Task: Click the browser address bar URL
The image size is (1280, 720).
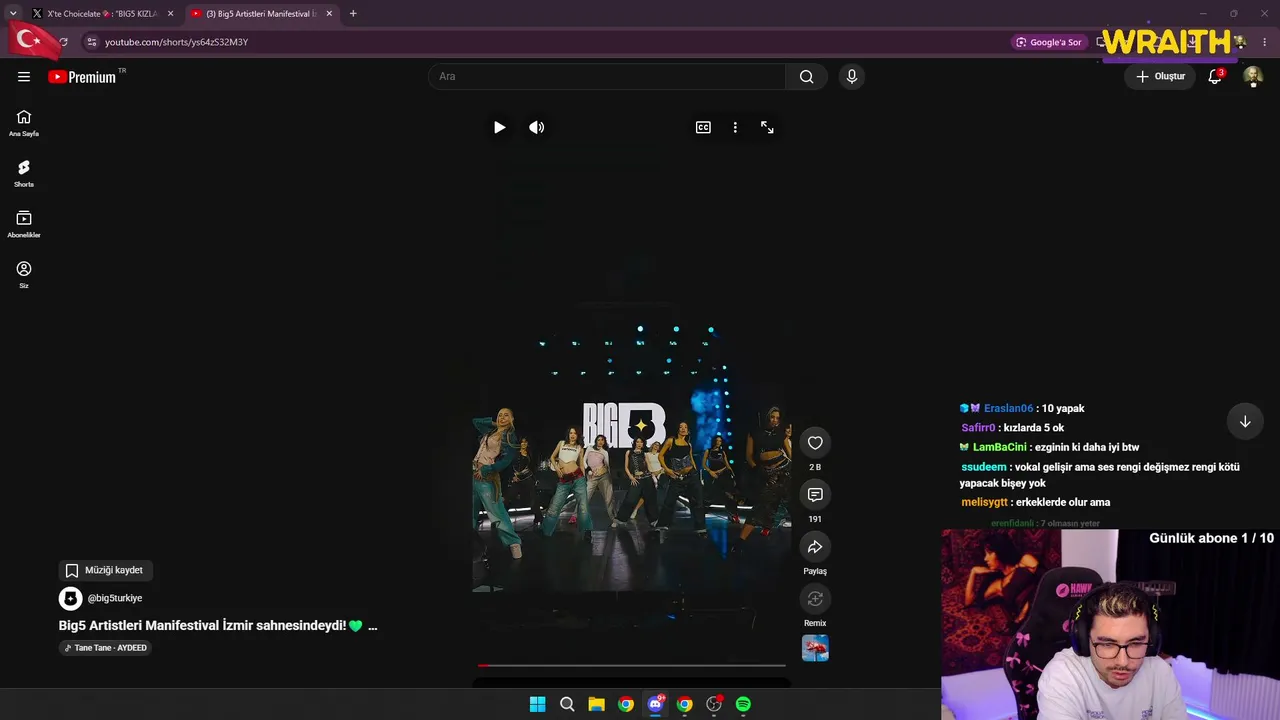Action: click(x=177, y=42)
